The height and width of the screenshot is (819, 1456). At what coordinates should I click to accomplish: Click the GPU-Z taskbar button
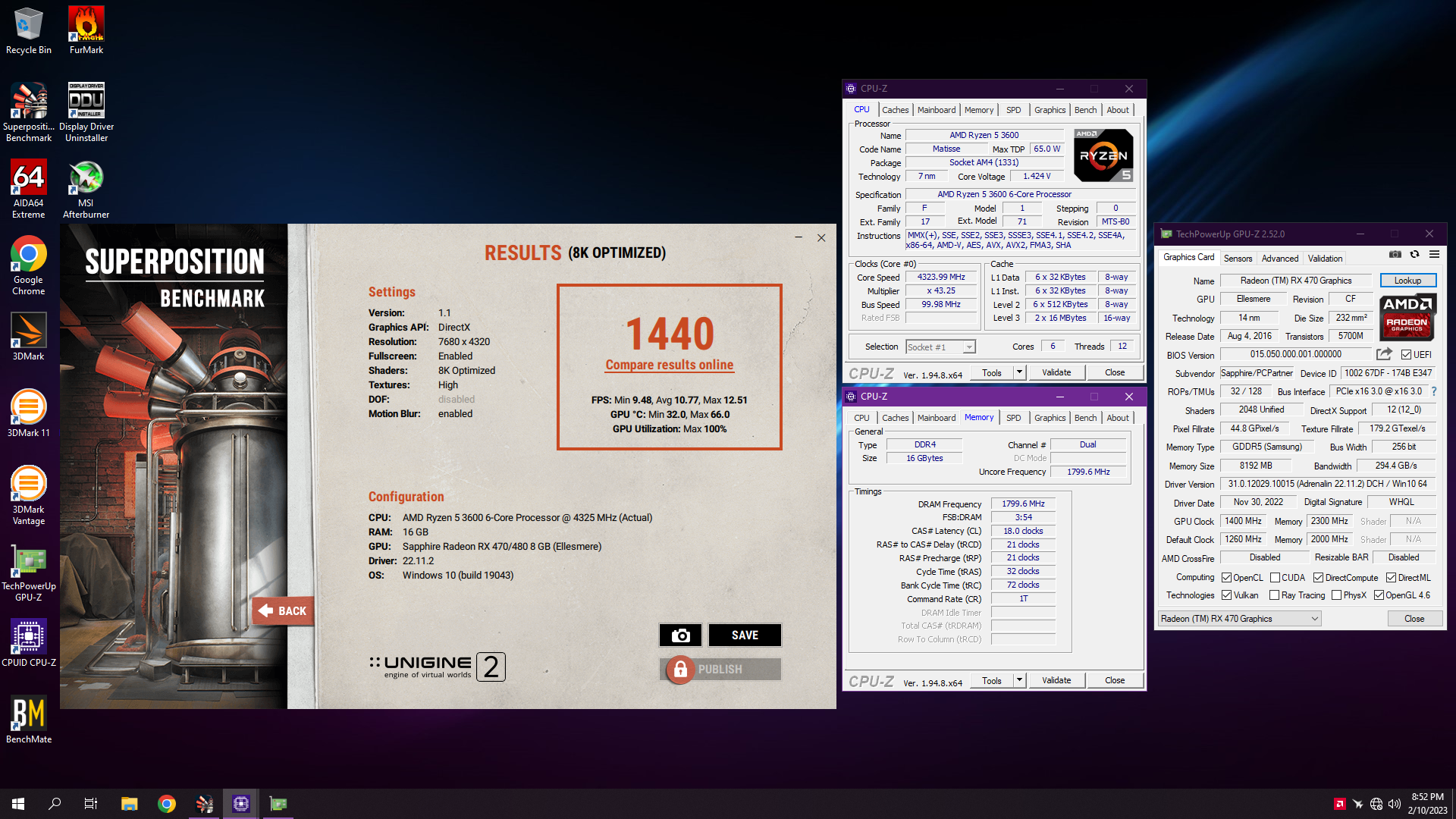tap(278, 804)
